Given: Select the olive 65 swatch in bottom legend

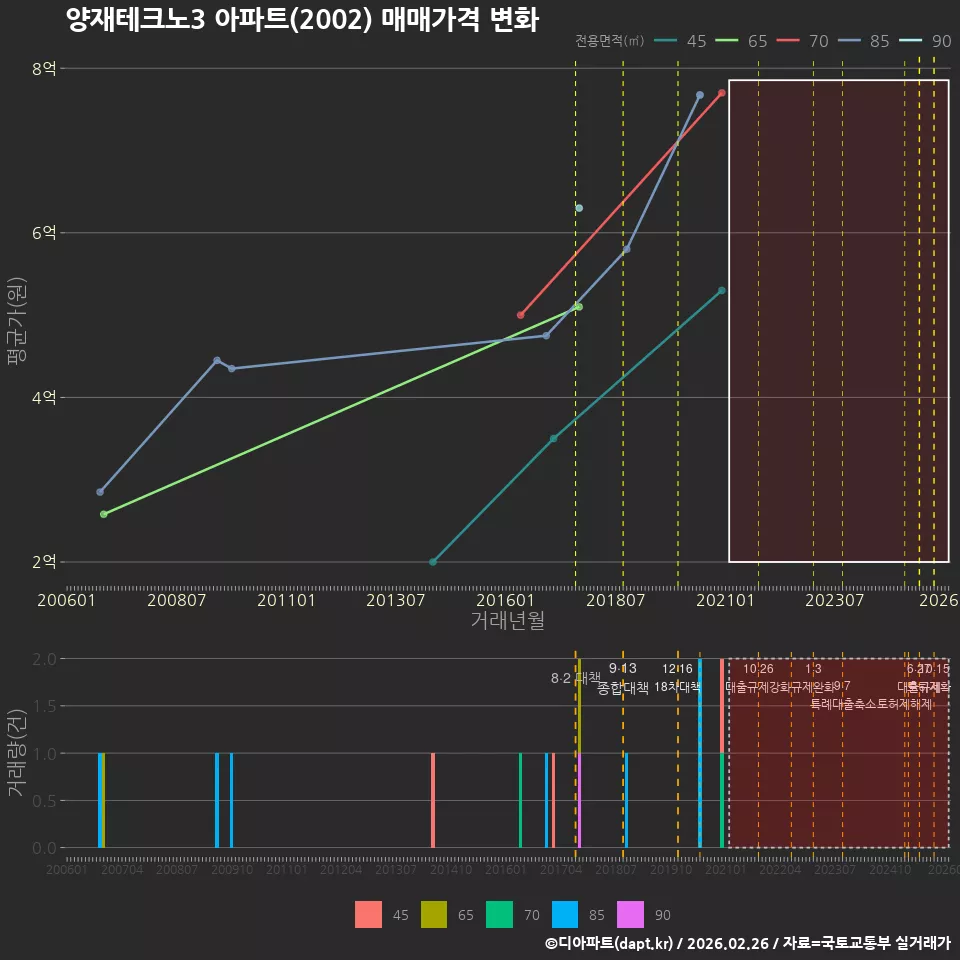Looking at the screenshot, I should [433, 915].
